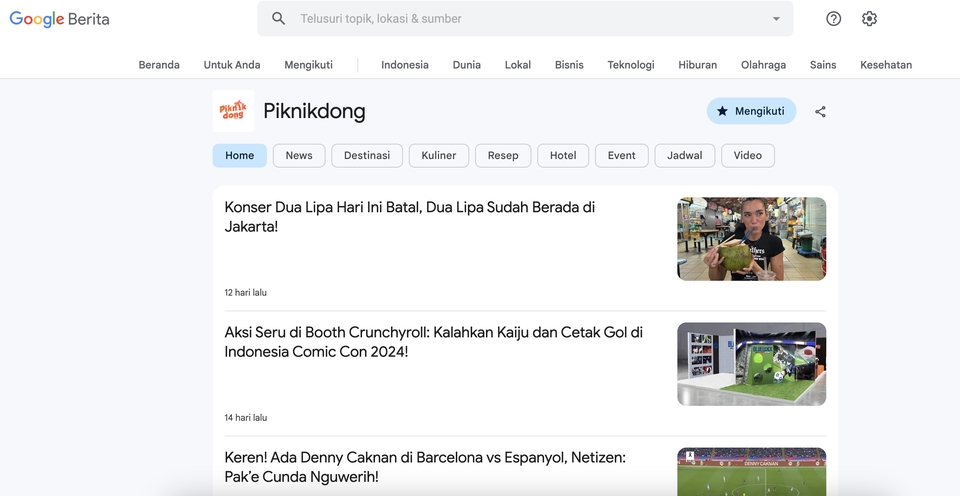The height and width of the screenshot is (496, 960).
Task: Click the football stadium thumbnail
Action: [x=751, y=472]
